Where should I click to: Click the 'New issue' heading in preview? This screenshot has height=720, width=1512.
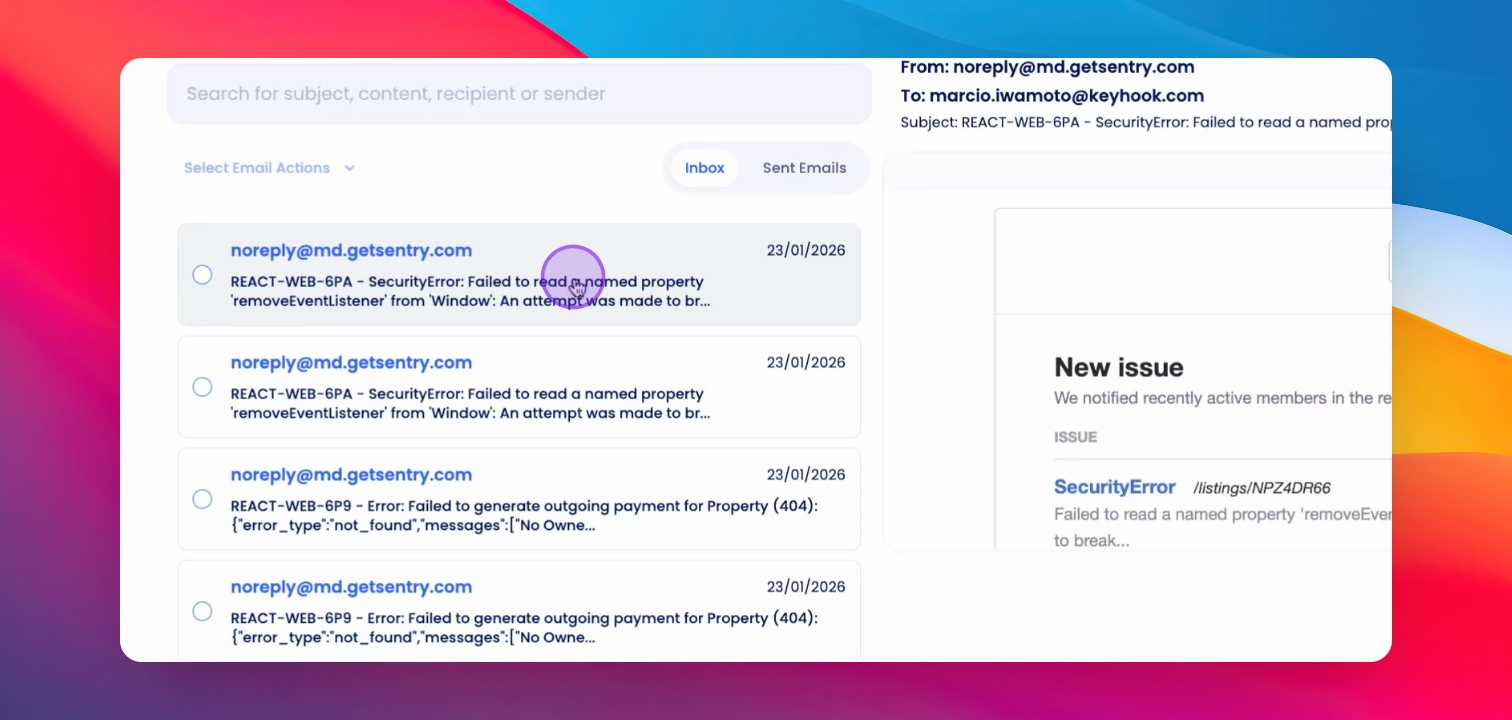pyautogui.click(x=1119, y=367)
